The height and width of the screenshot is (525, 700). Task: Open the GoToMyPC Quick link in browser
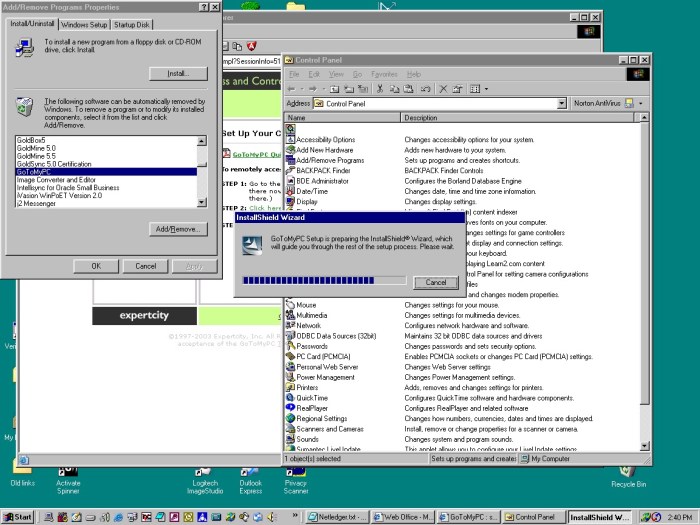click(257, 154)
